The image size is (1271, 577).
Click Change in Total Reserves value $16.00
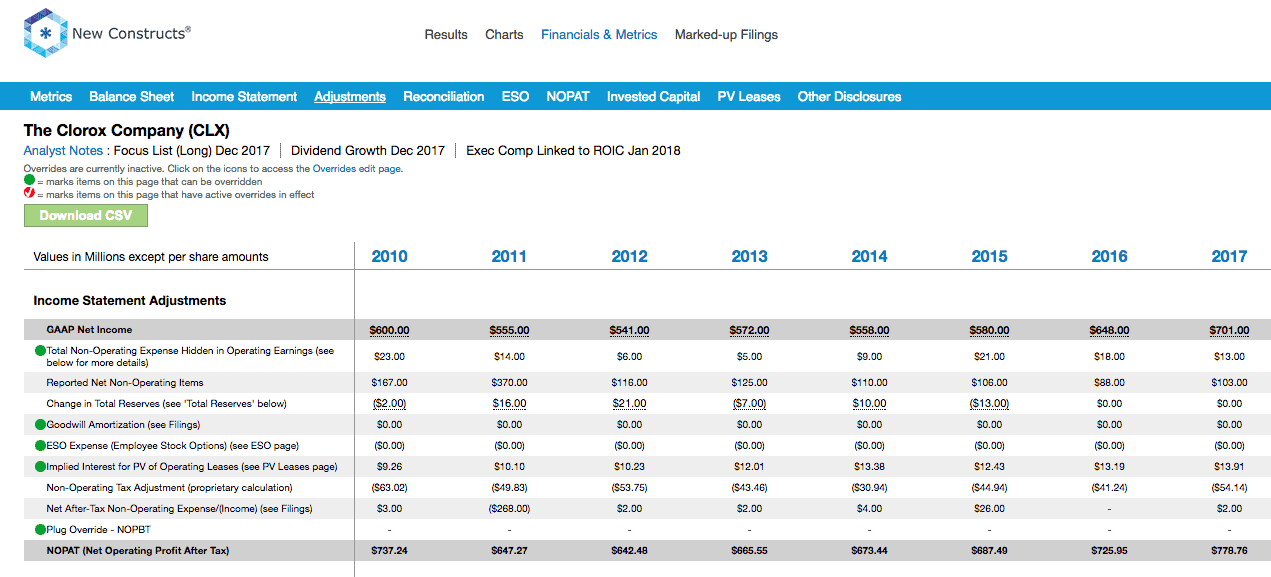pyautogui.click(x=509, y=404)
